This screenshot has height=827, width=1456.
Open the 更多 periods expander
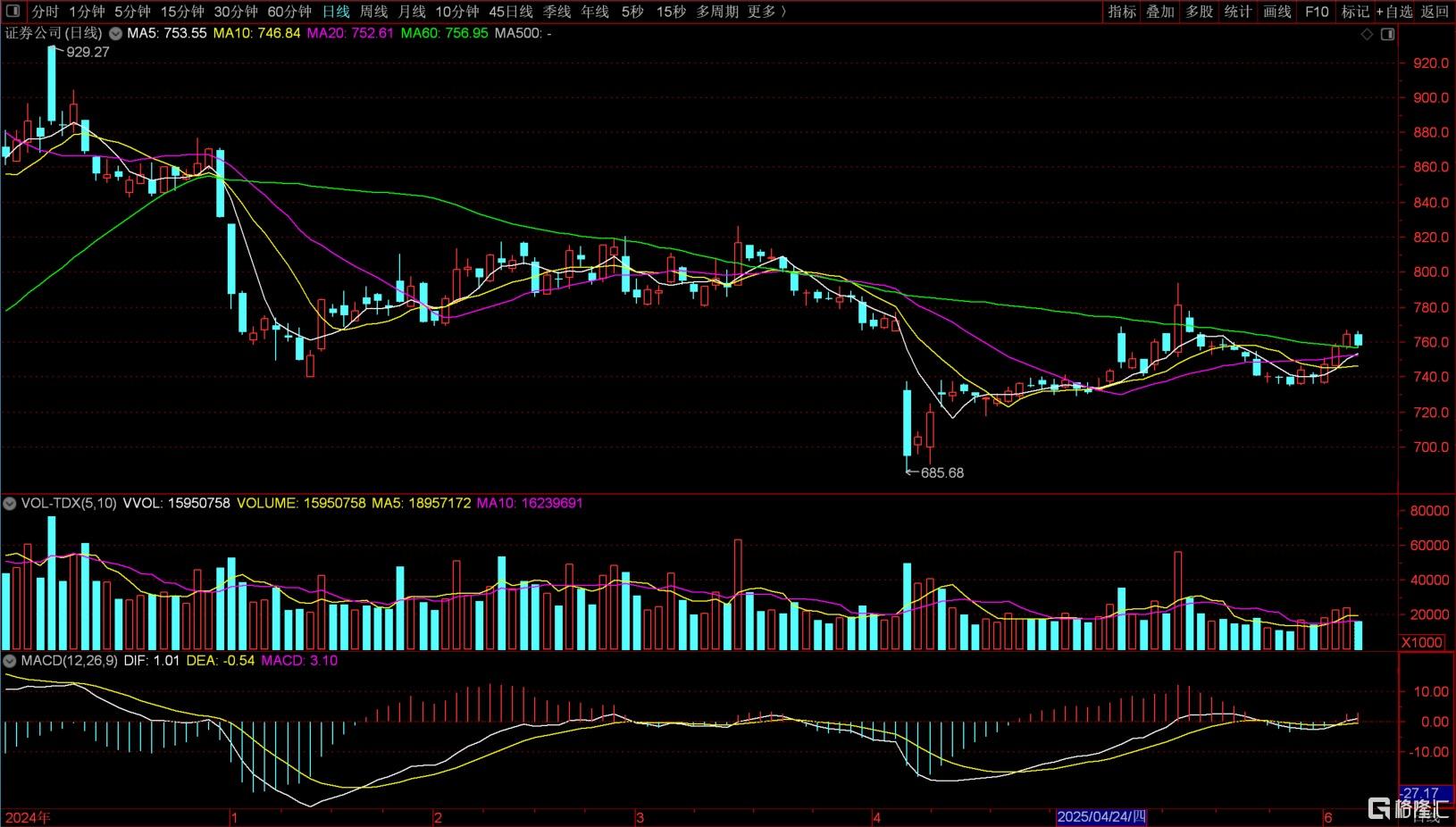coord(767,12)
